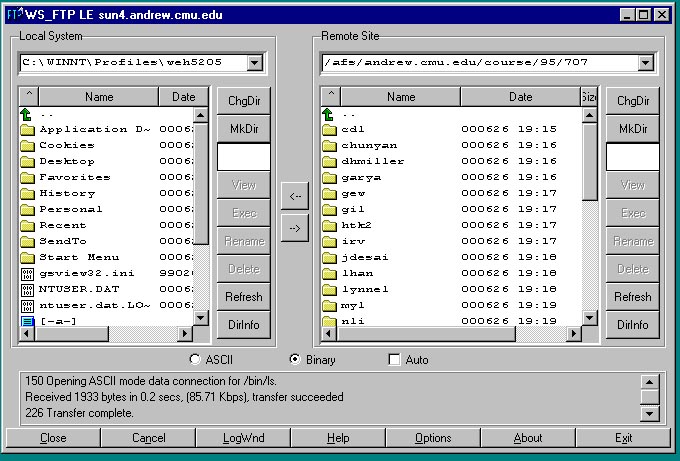Select the [-a-] drive icon
The image size is (680, 461).
[x=27, y=321]
